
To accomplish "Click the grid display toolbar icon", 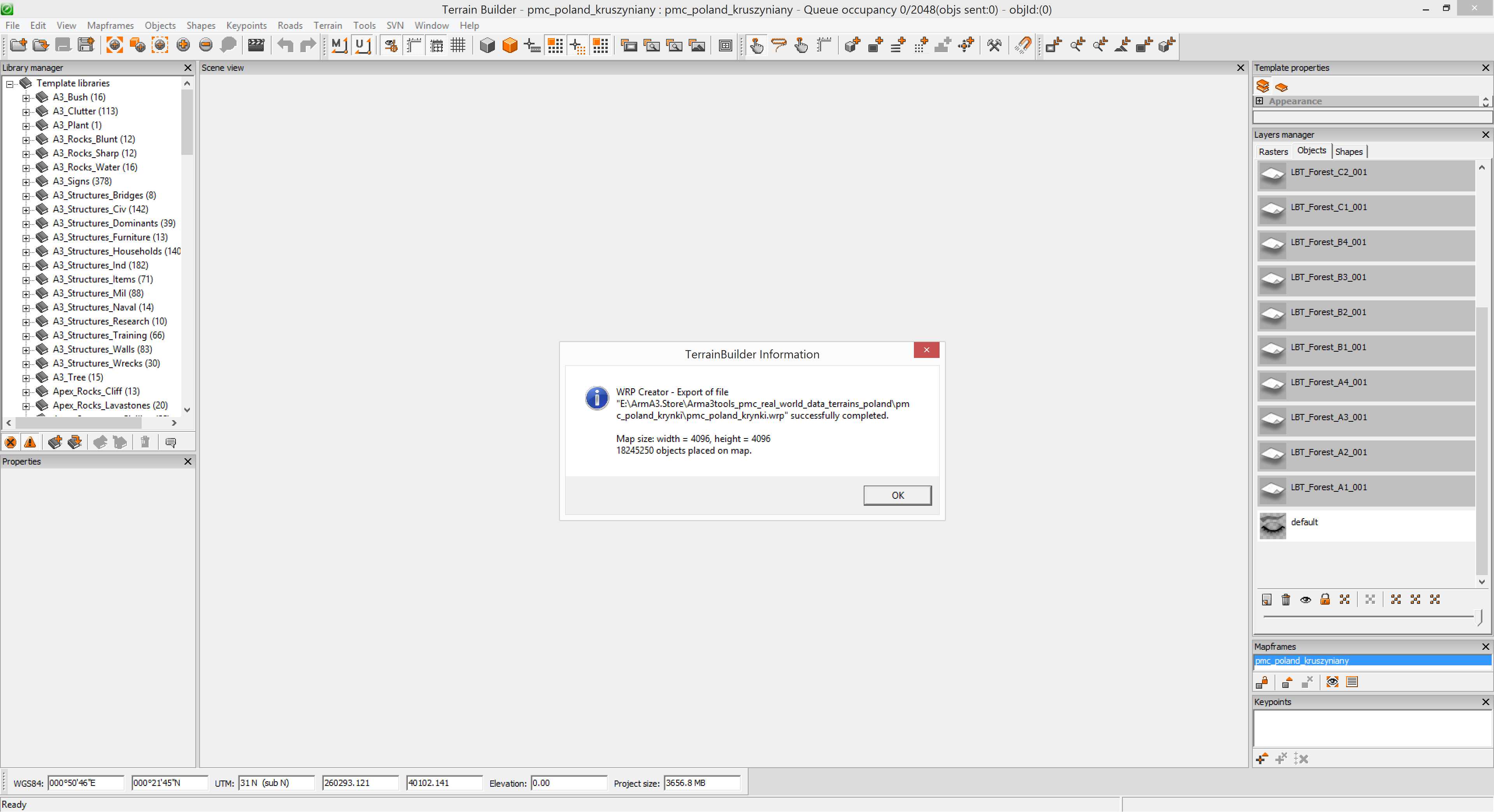I will tap(458, 45).
